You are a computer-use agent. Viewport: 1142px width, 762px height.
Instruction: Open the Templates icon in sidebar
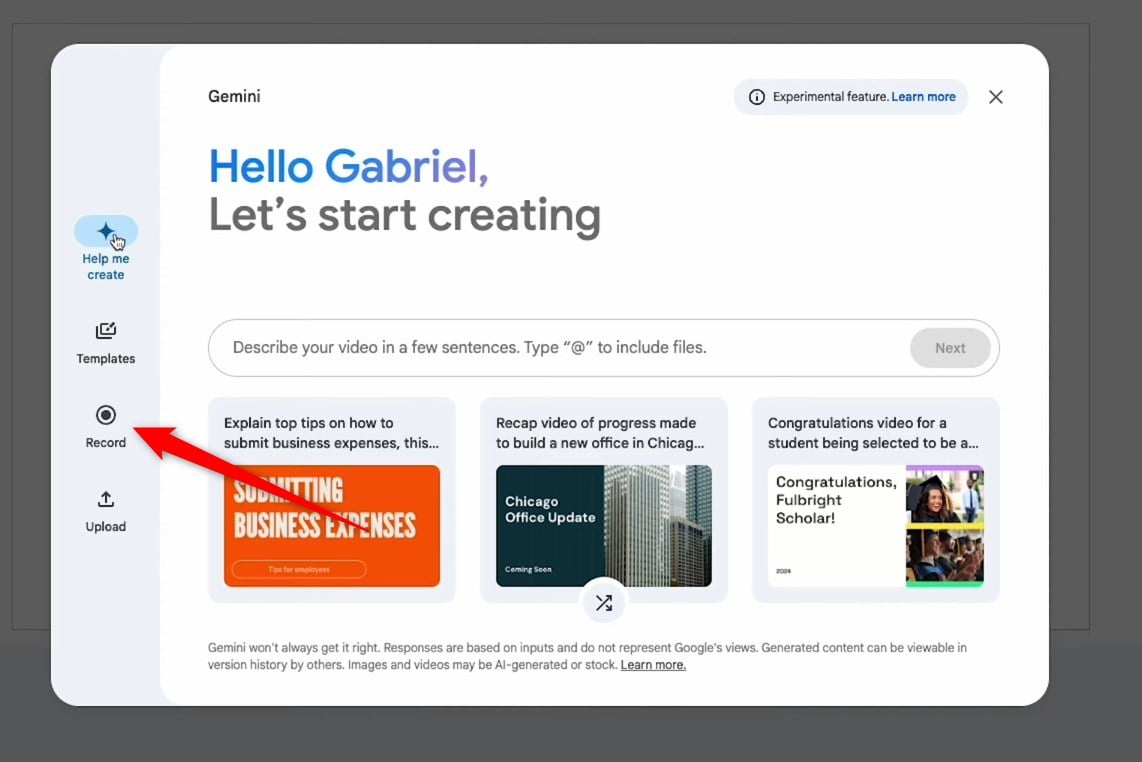[106, 331]
